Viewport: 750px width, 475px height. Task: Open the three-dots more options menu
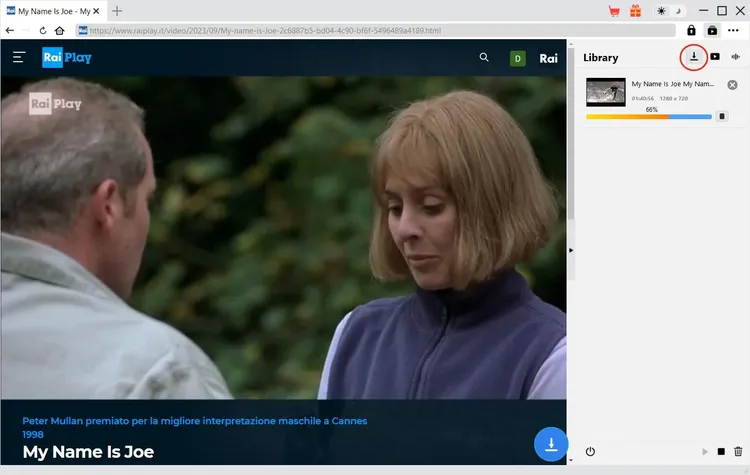pyautogui.click(x=733, y=31)
